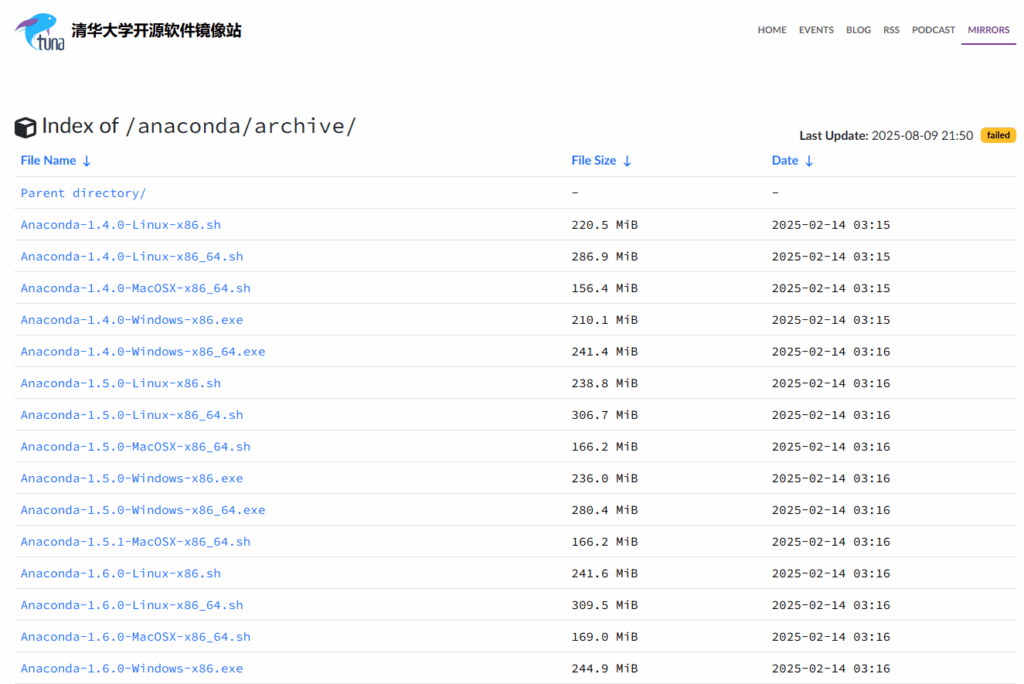Open the HOME navigation item
Viewport: 1024px width, 684px height.
point(771,30)
